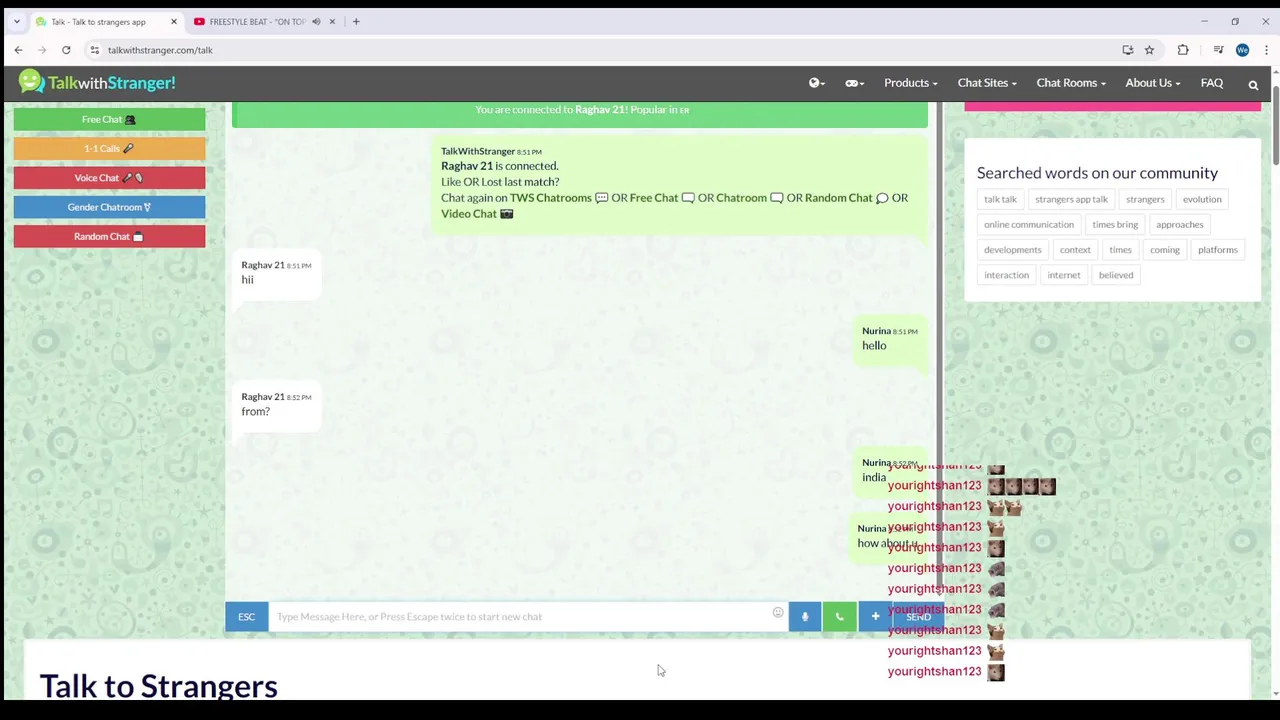Viewport: 1280px width, 720px height.
Task: Open the FAQ page
Action: (x=1211, y=83)
